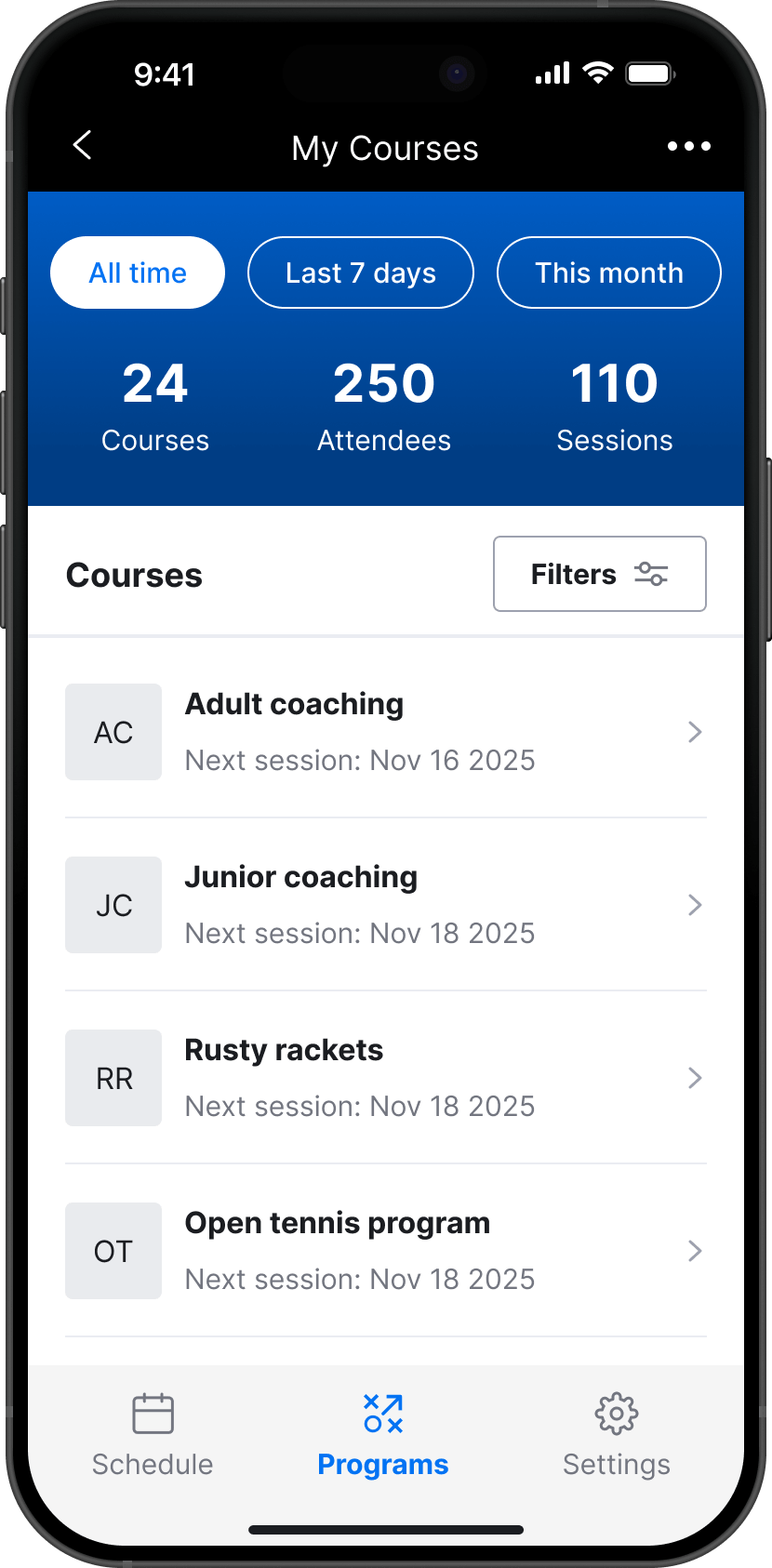
Task: Click the OT avatar for Open tennis program
Action: coord(113,1251)
